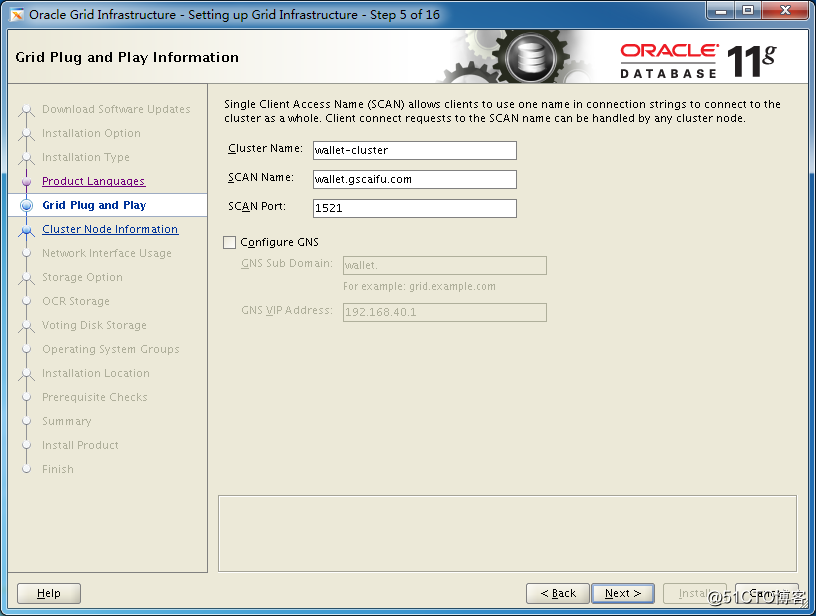Click the empty message area at bottom
The height and width of the screenshot is (616, 816).
coord(507,533)
